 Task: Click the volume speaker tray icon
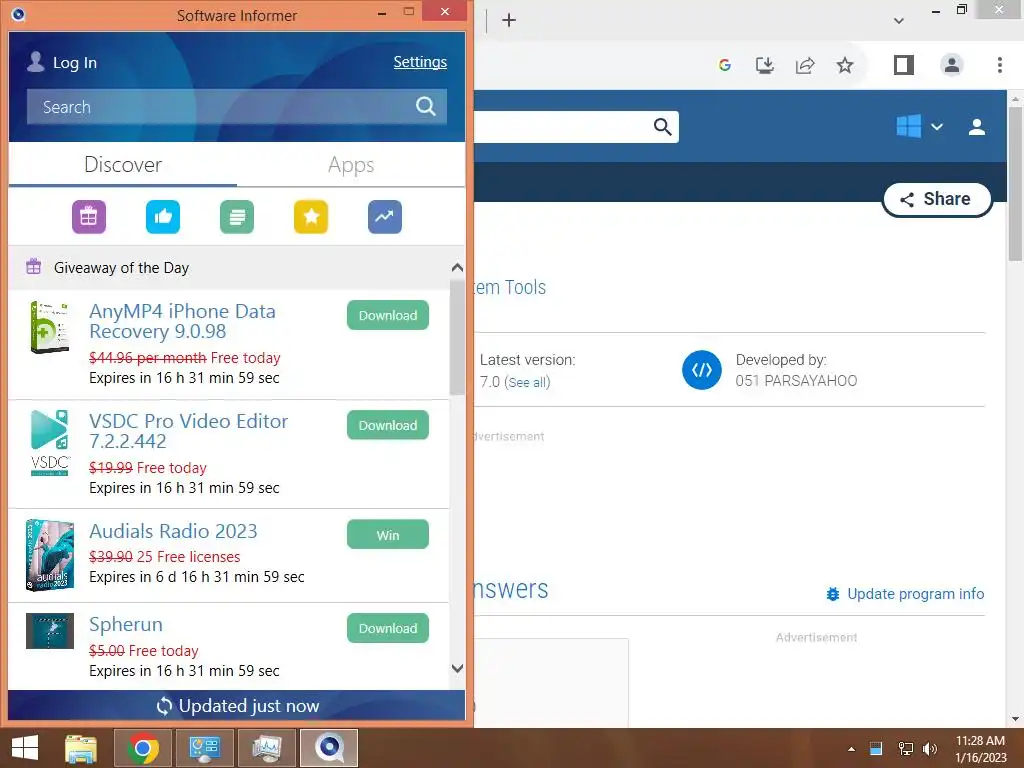(x=930, y=748)
